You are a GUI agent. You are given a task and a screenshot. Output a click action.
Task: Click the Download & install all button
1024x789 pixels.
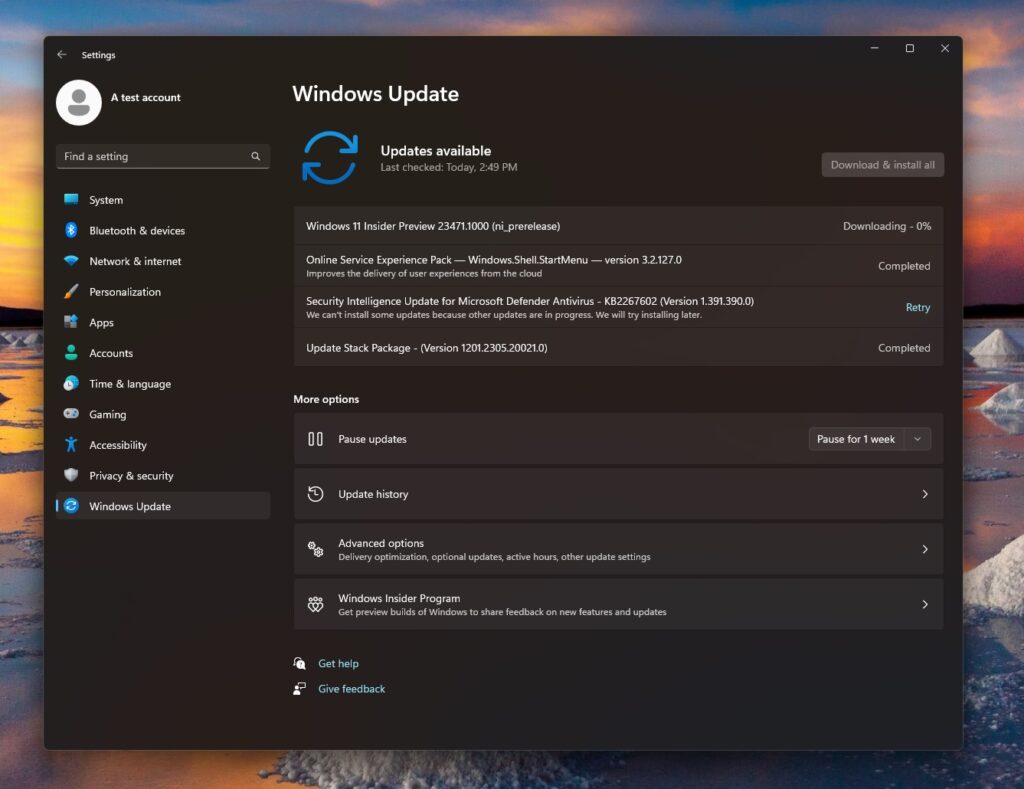tap(882, 164)
